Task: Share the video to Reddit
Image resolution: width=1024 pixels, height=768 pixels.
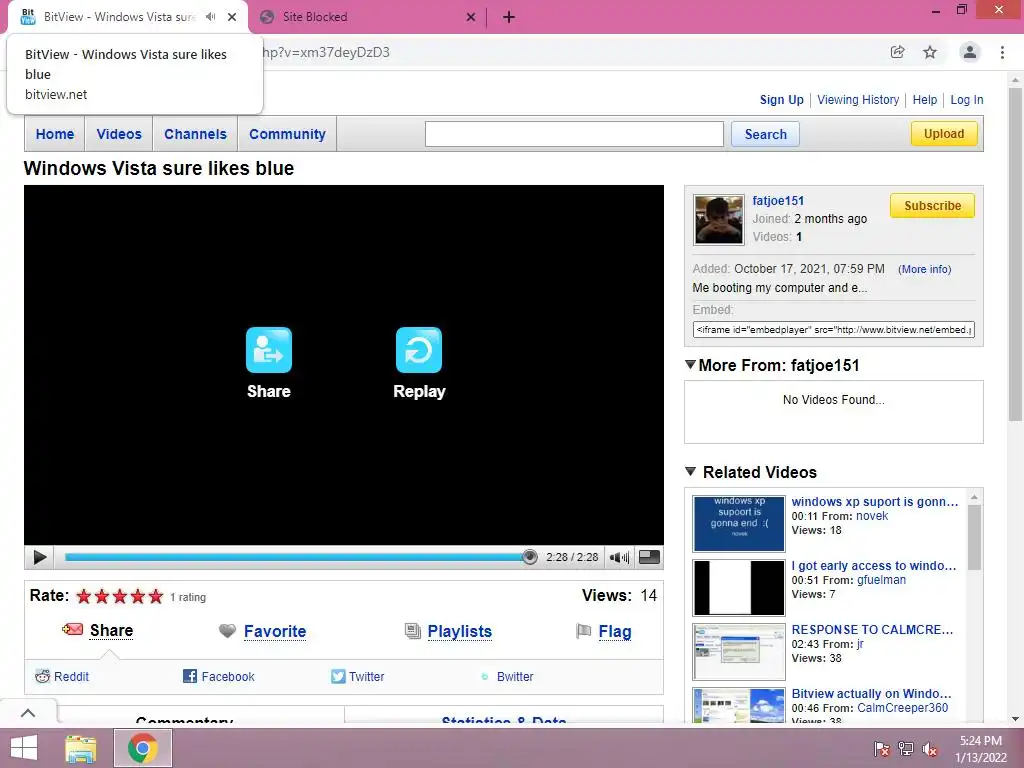Action: pos(71,677)
